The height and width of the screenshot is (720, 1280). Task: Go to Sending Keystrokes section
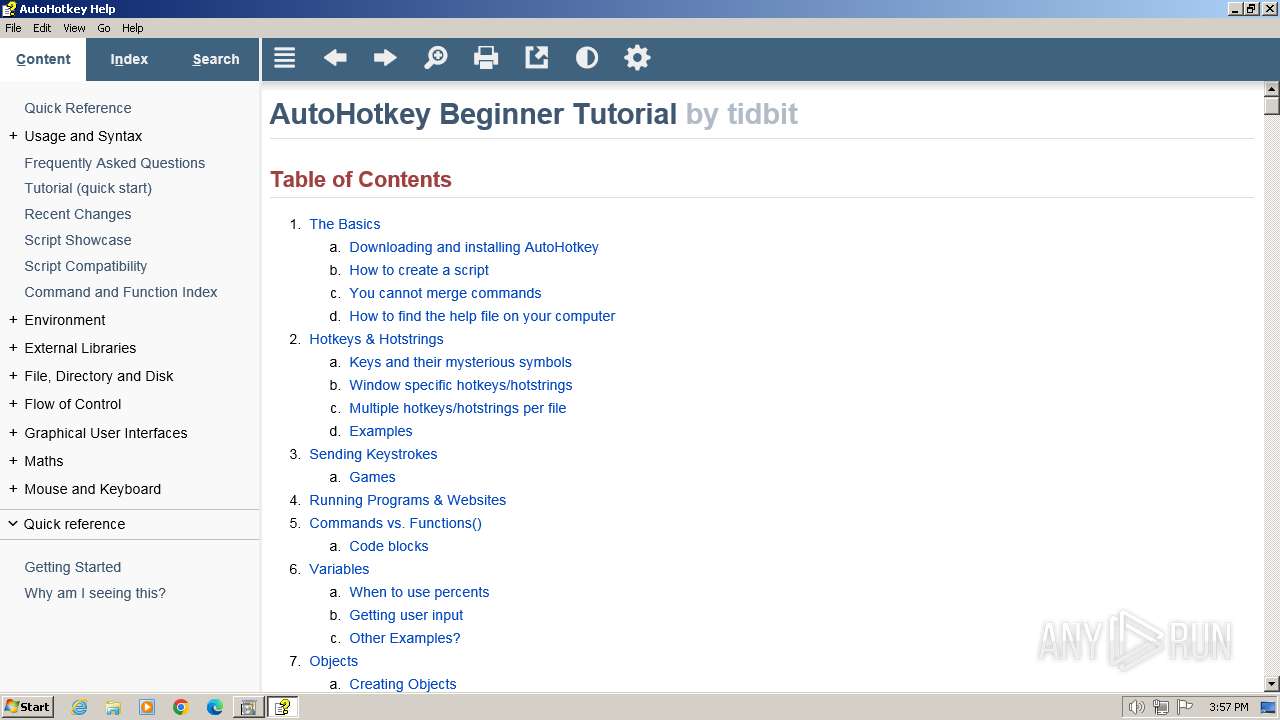[x=373, y=454]
